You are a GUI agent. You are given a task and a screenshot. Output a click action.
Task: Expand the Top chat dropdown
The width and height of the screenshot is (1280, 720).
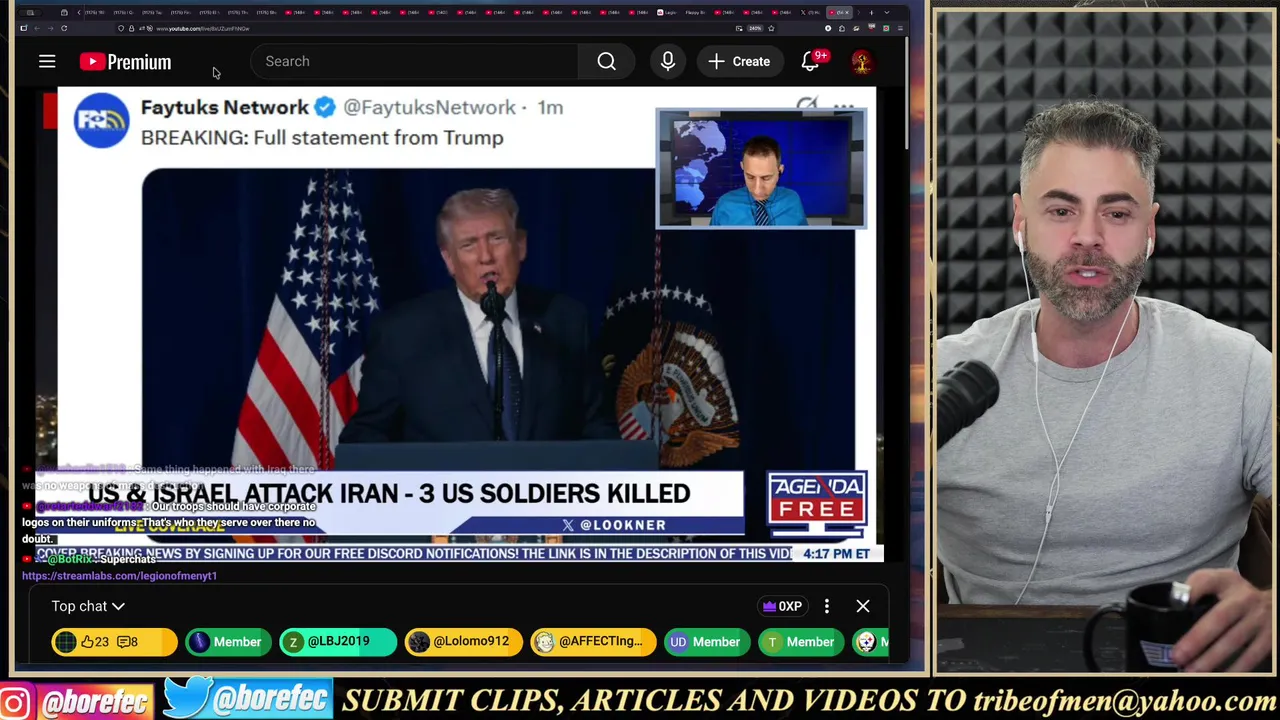tap(88, 606)
